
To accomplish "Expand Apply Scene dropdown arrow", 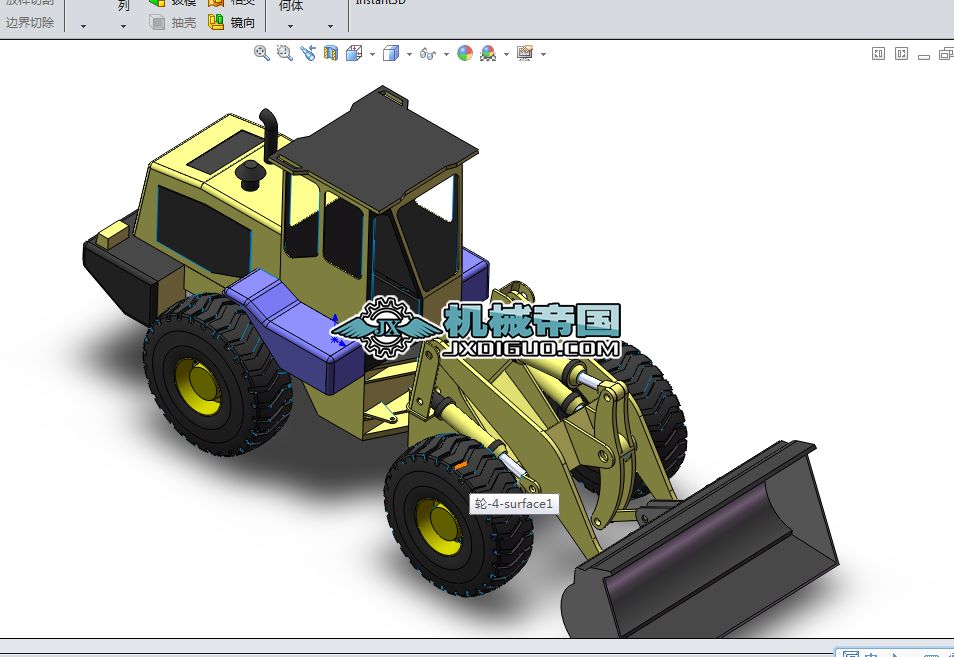I will 506,54.
